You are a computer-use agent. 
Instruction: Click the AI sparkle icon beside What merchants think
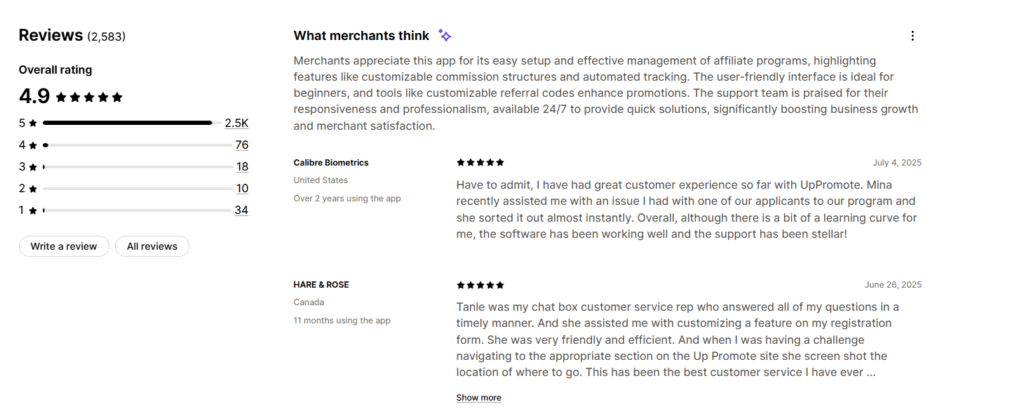pos(445,35)
